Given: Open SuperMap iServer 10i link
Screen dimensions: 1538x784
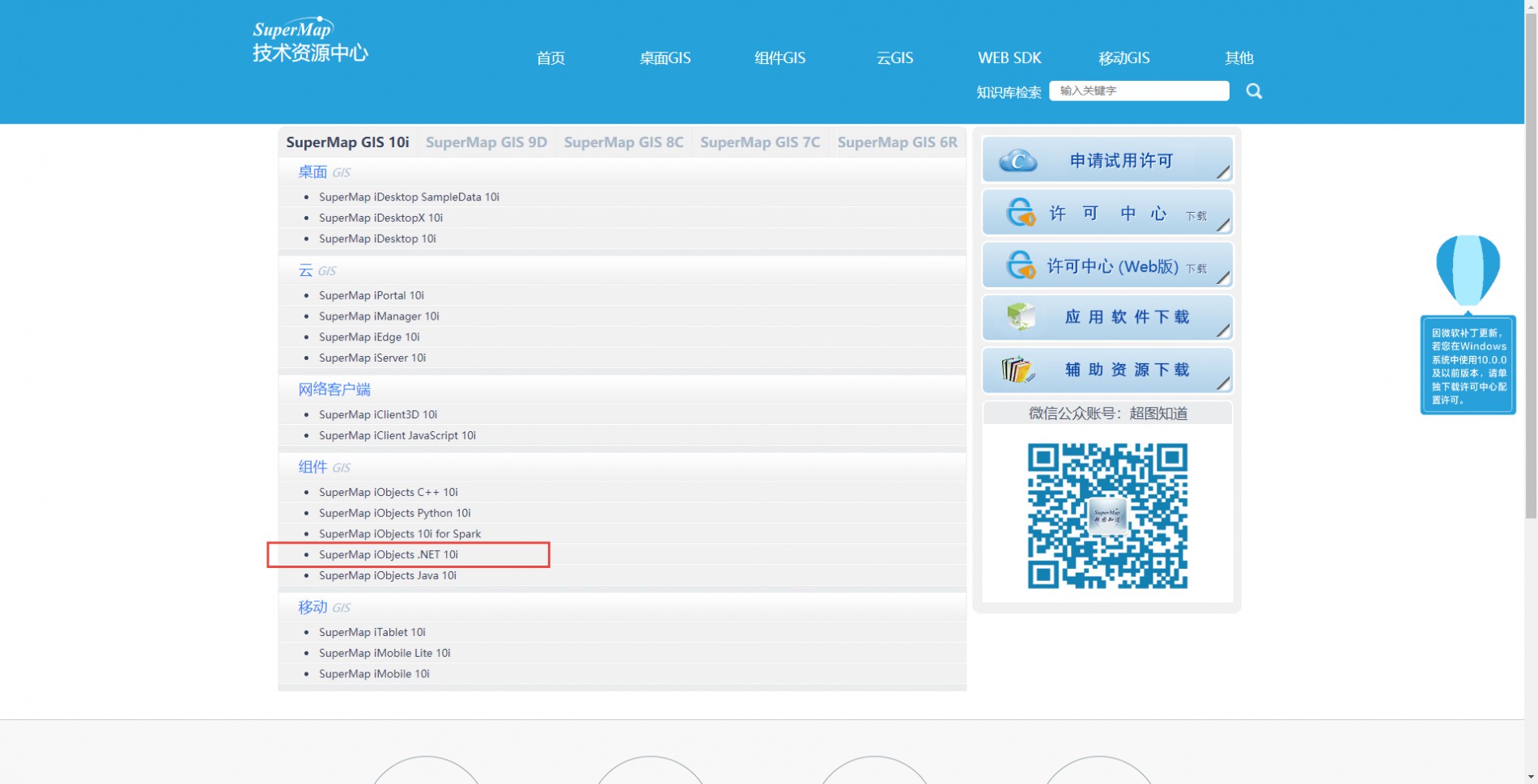Looking at the screenshot, I should 372,358.
